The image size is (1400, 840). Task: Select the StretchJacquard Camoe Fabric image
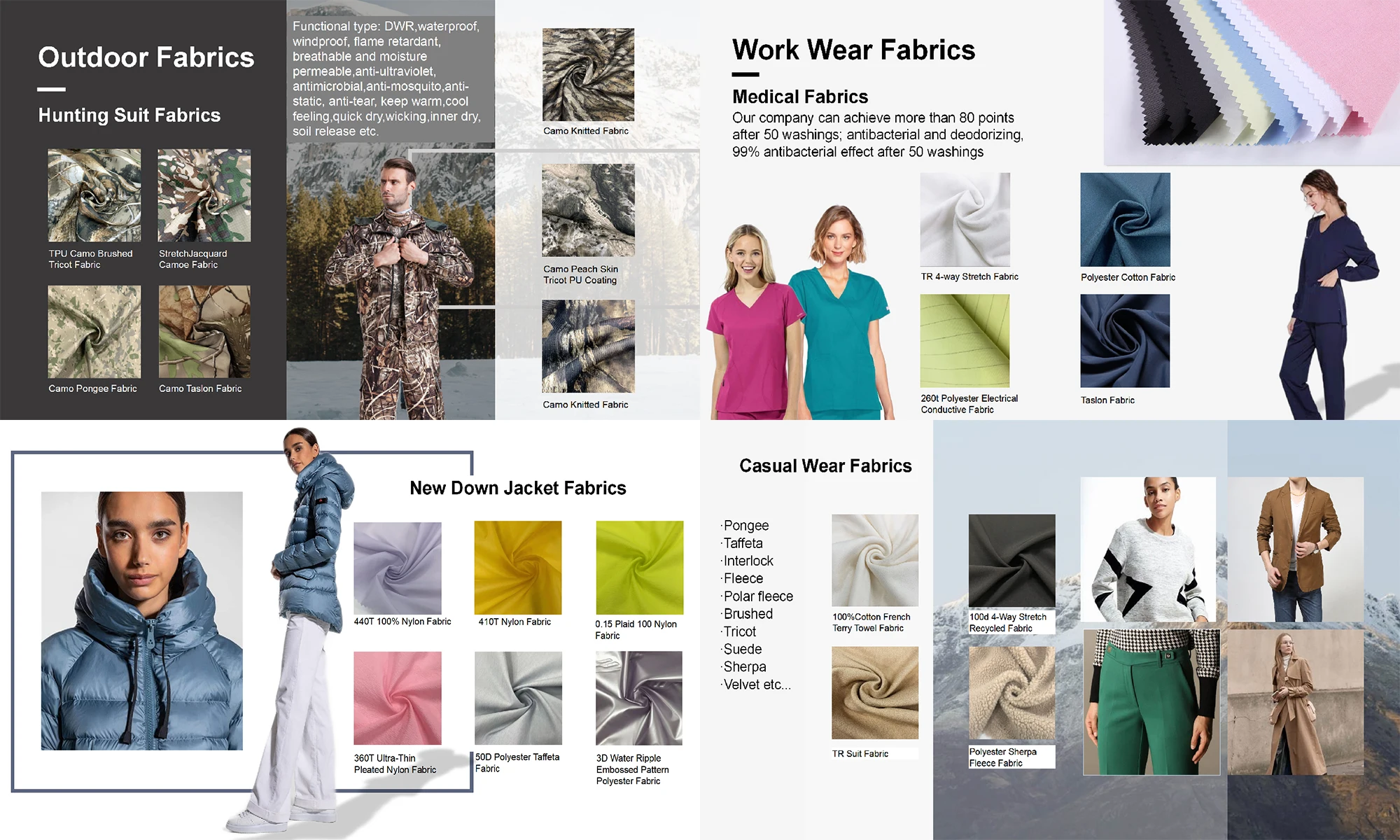(204, 195)
